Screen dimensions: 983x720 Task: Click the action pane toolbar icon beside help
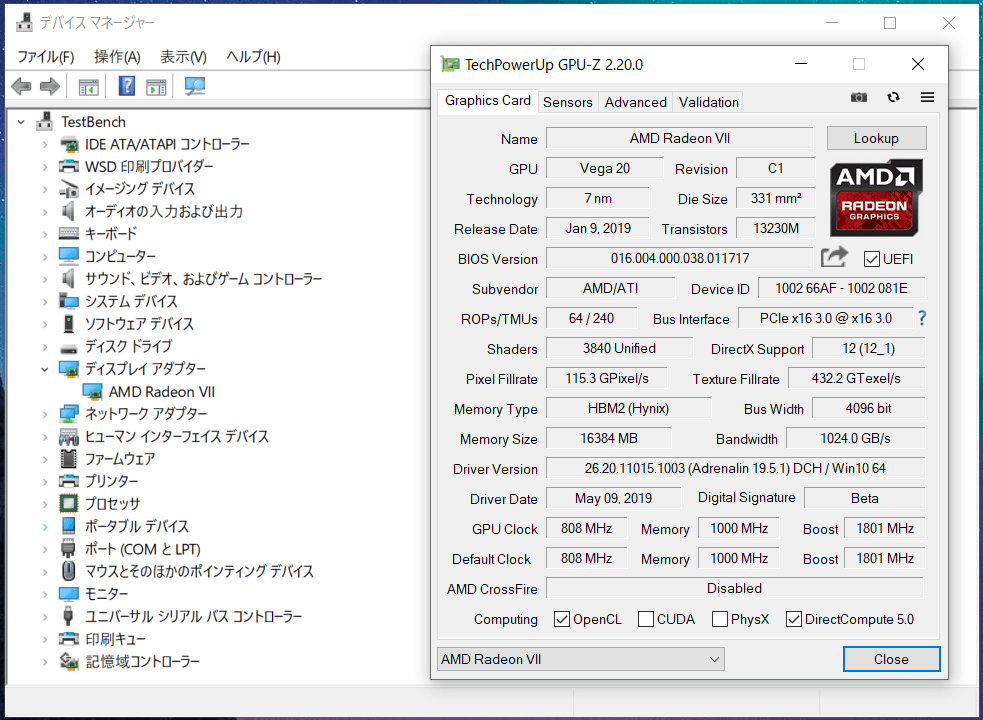pos(156,87)
